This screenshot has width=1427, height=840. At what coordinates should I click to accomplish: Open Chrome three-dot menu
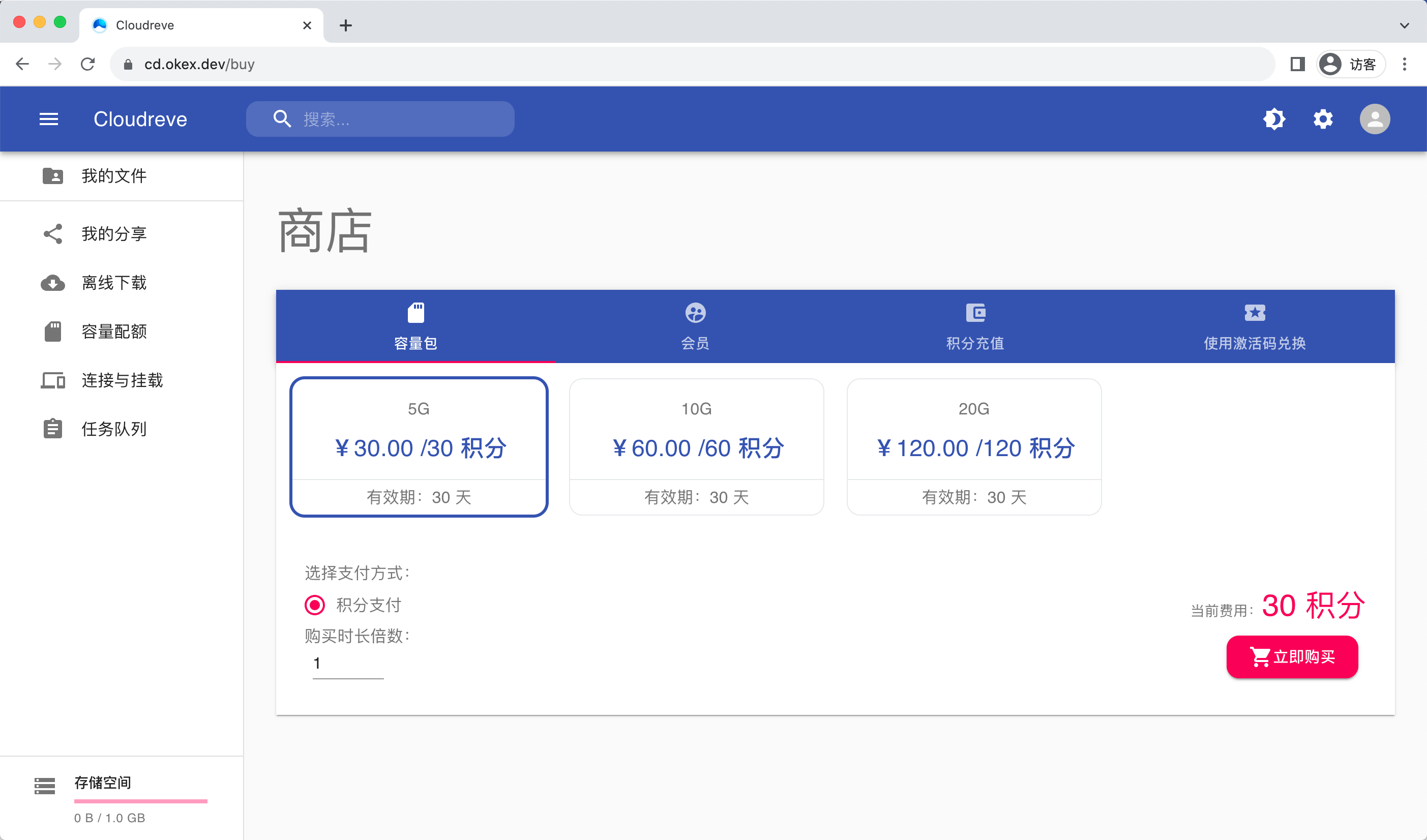click(x=1404, y=64)
